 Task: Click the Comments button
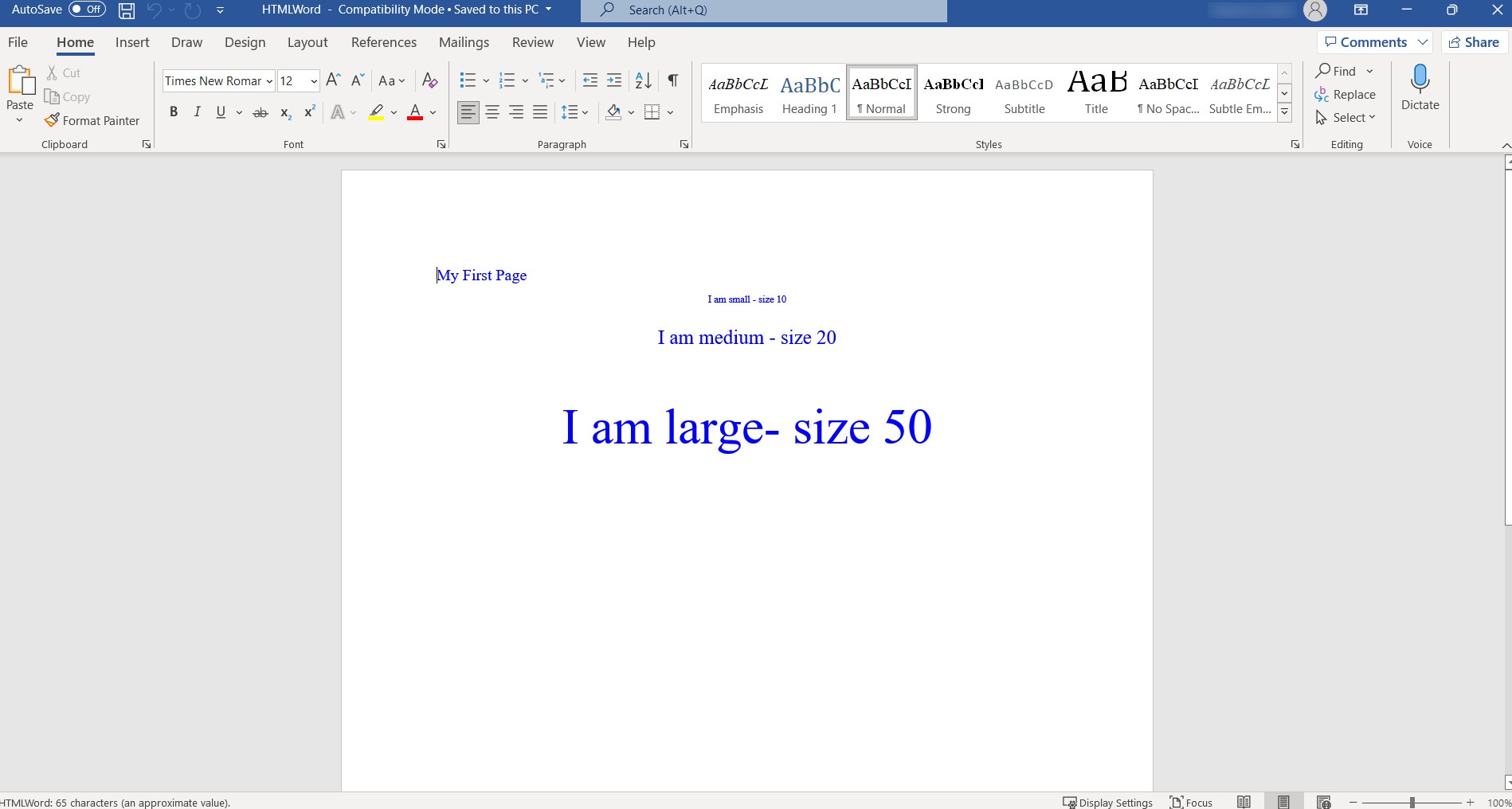[x=1375, y=42]
